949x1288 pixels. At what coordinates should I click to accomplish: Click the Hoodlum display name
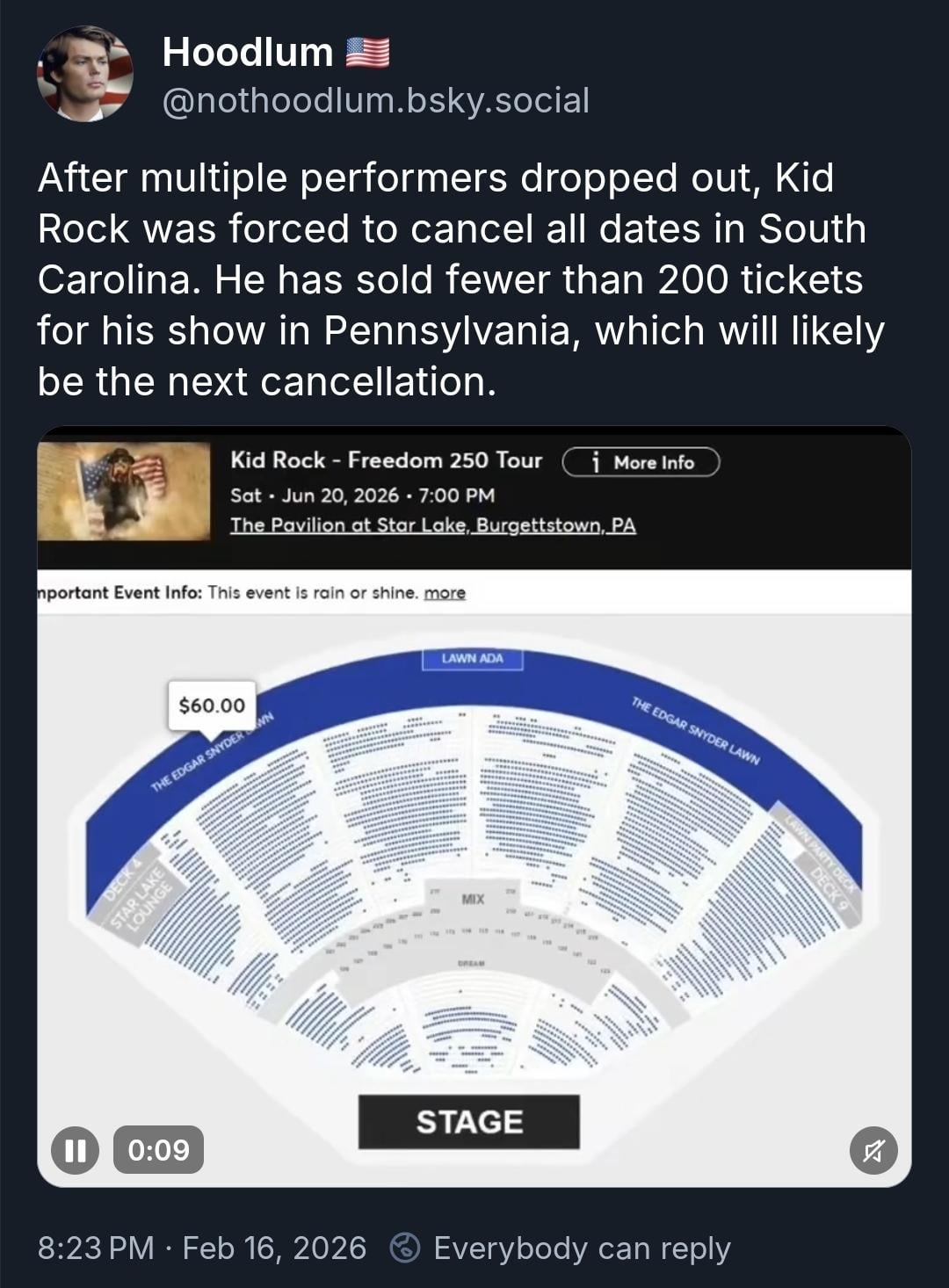click(248, 53)
